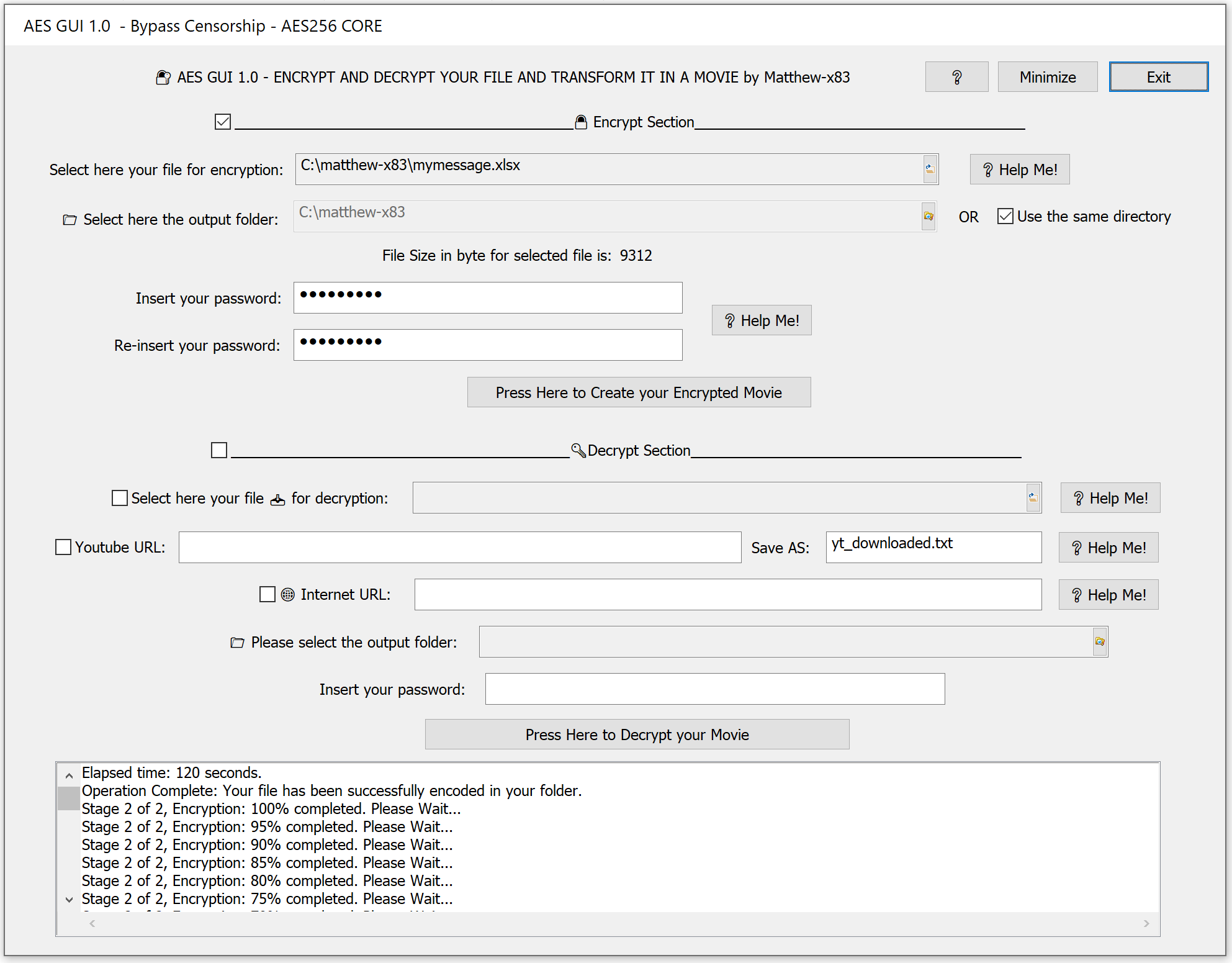Enable the Encrypt Section checkbox
Image resolution: width=1232 pixels, height=963 pixels.
click(223, 122)
